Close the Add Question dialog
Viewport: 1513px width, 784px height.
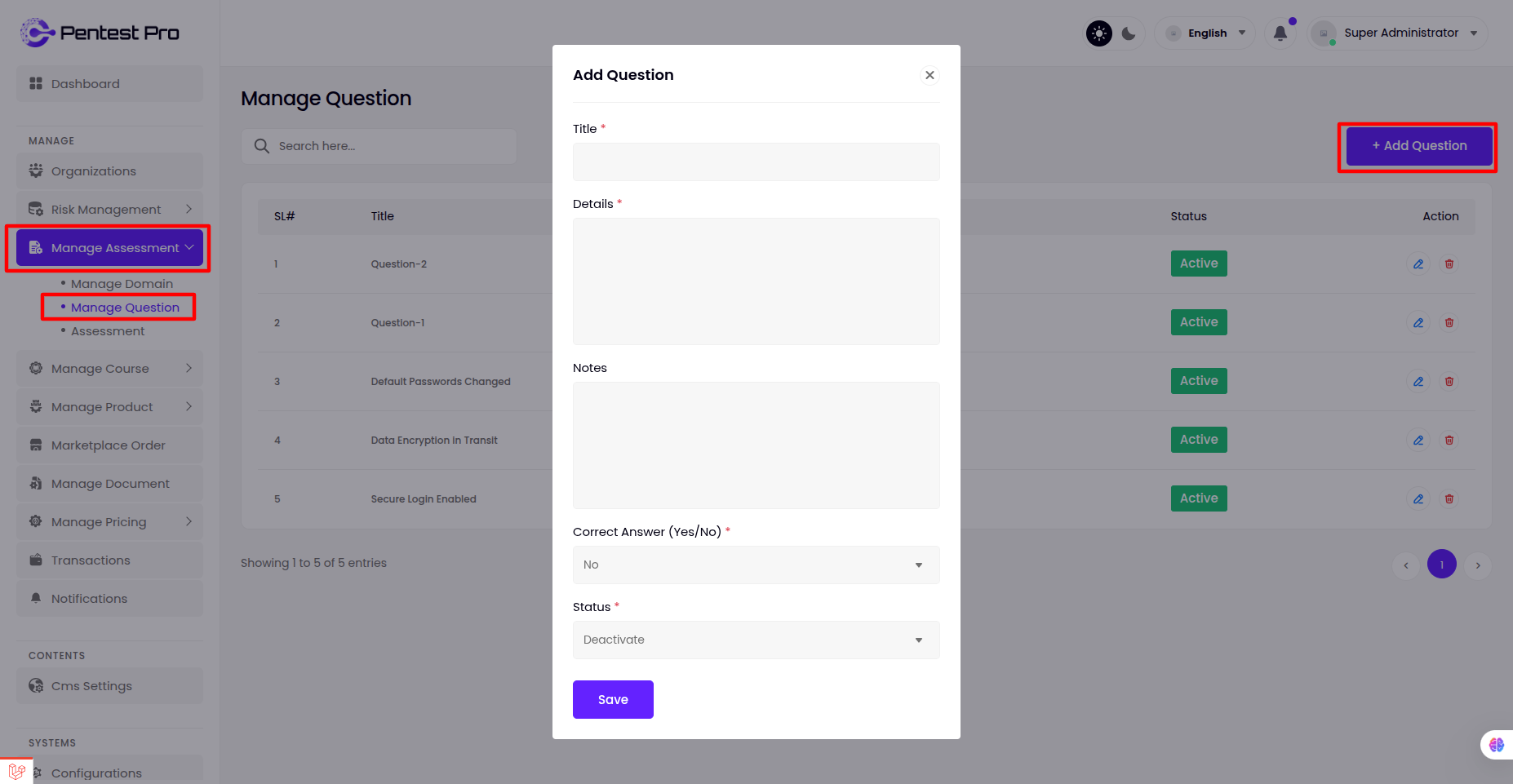pyautogui.click(x=930, y=75)
